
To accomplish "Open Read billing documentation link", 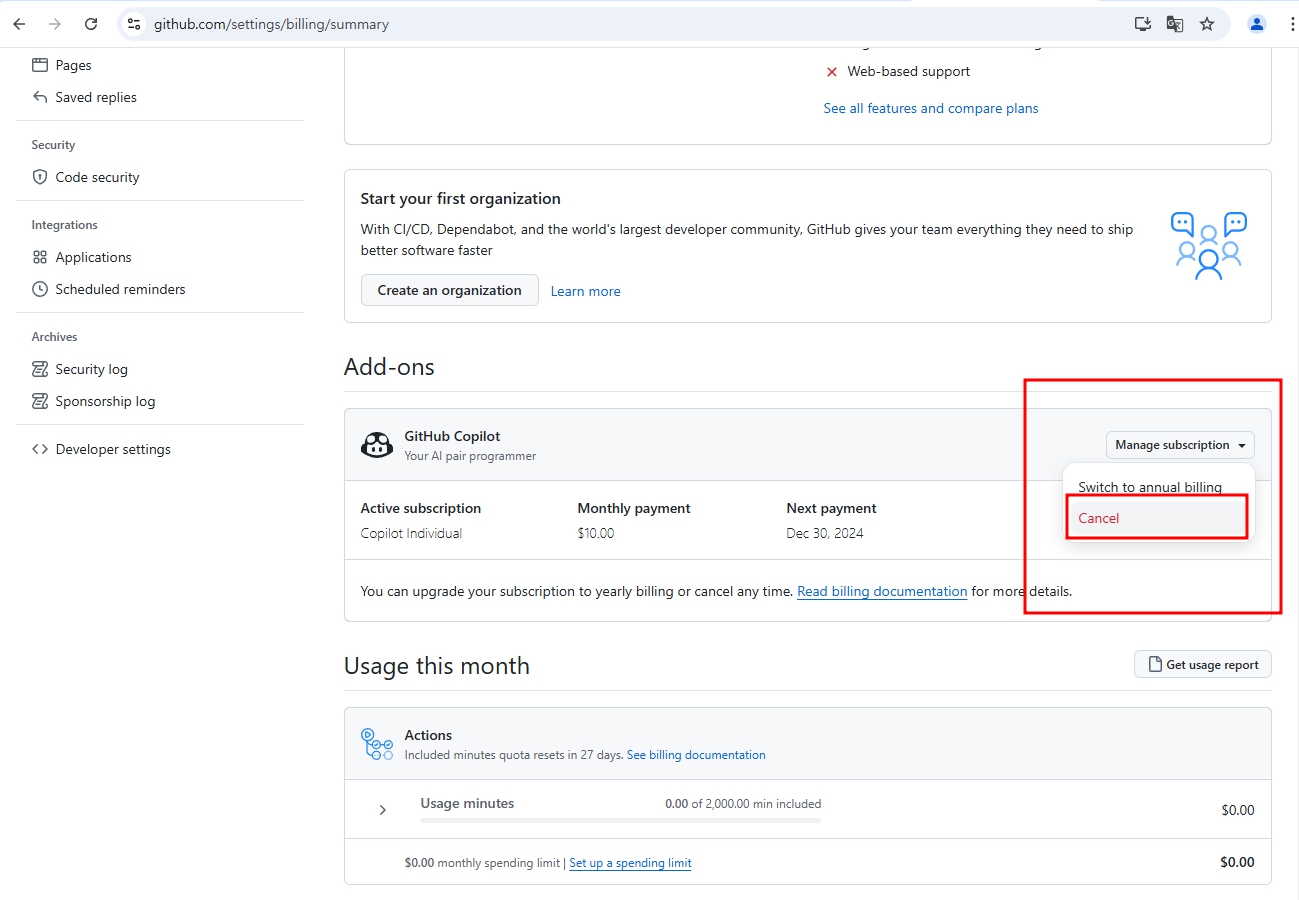I will (x=882, y=591).
